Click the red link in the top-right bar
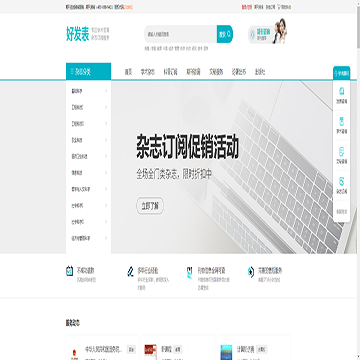The height and width of the screenshot is (360, 360). click(x=247, y=7)
